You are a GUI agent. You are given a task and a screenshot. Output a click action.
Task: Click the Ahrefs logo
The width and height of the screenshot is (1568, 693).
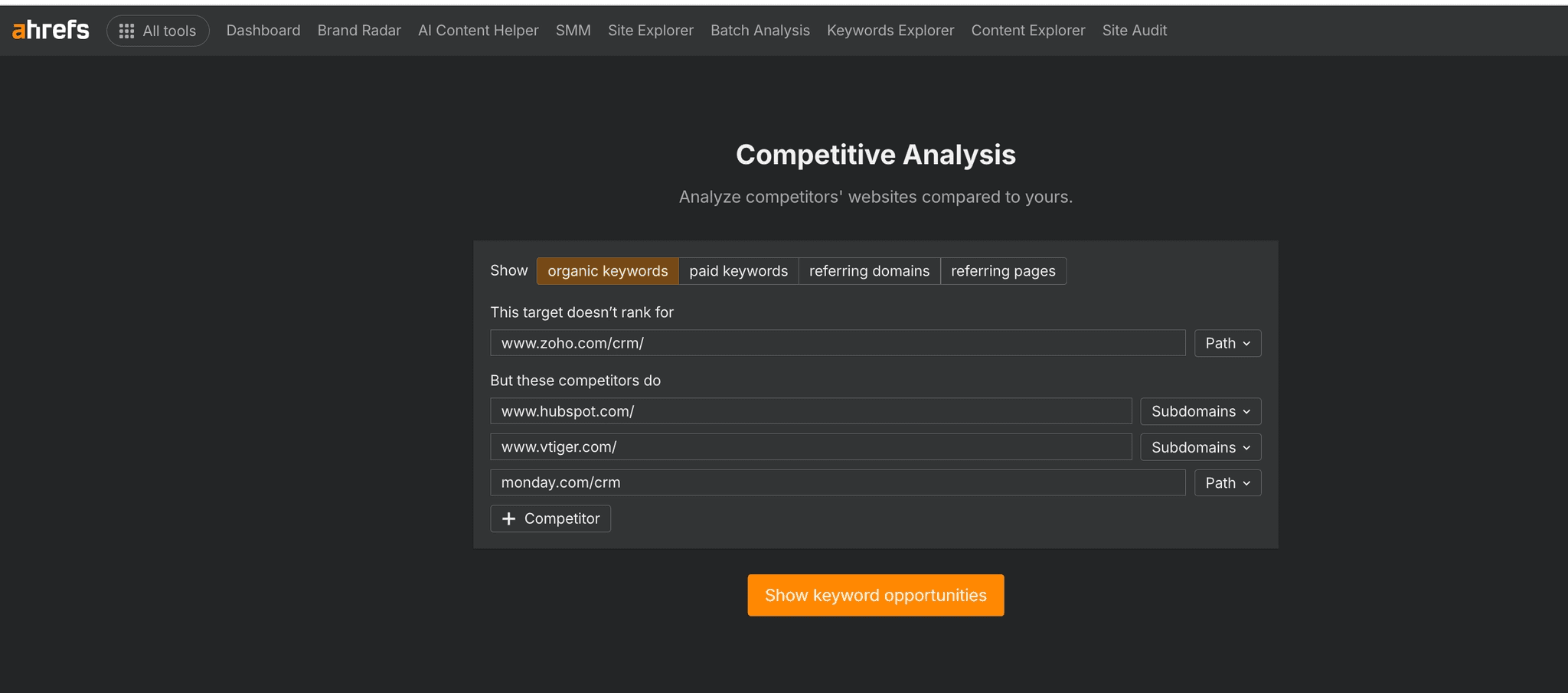[51, 30]
